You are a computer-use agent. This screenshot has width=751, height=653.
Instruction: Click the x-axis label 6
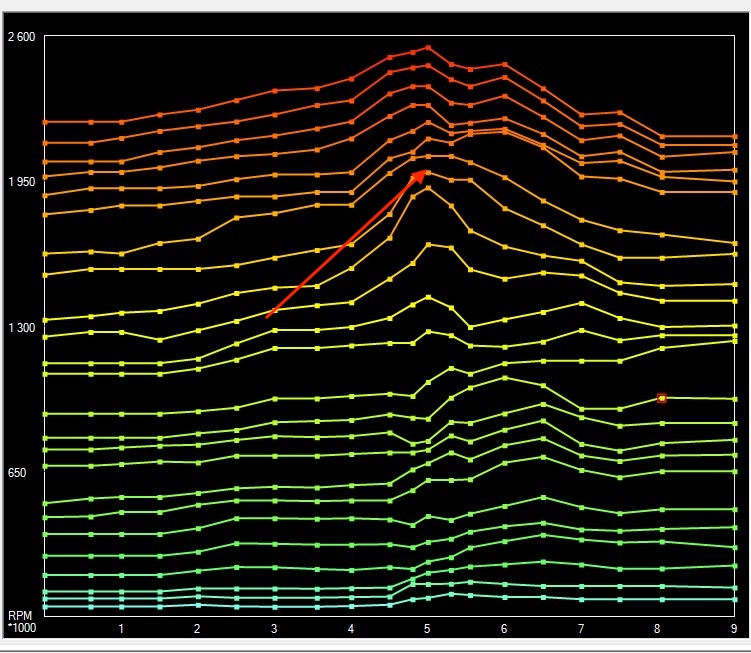(x=504, y=629)
